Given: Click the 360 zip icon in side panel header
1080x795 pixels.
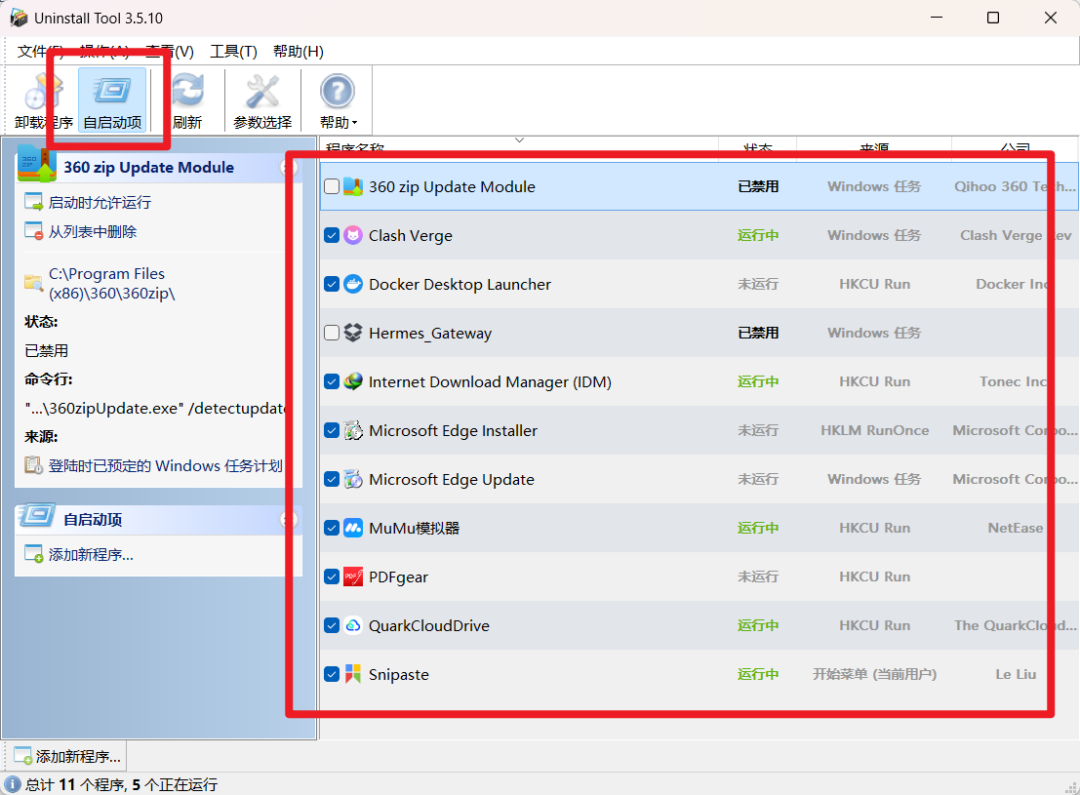Looking at the screenshot, I should tap(35, 164).
